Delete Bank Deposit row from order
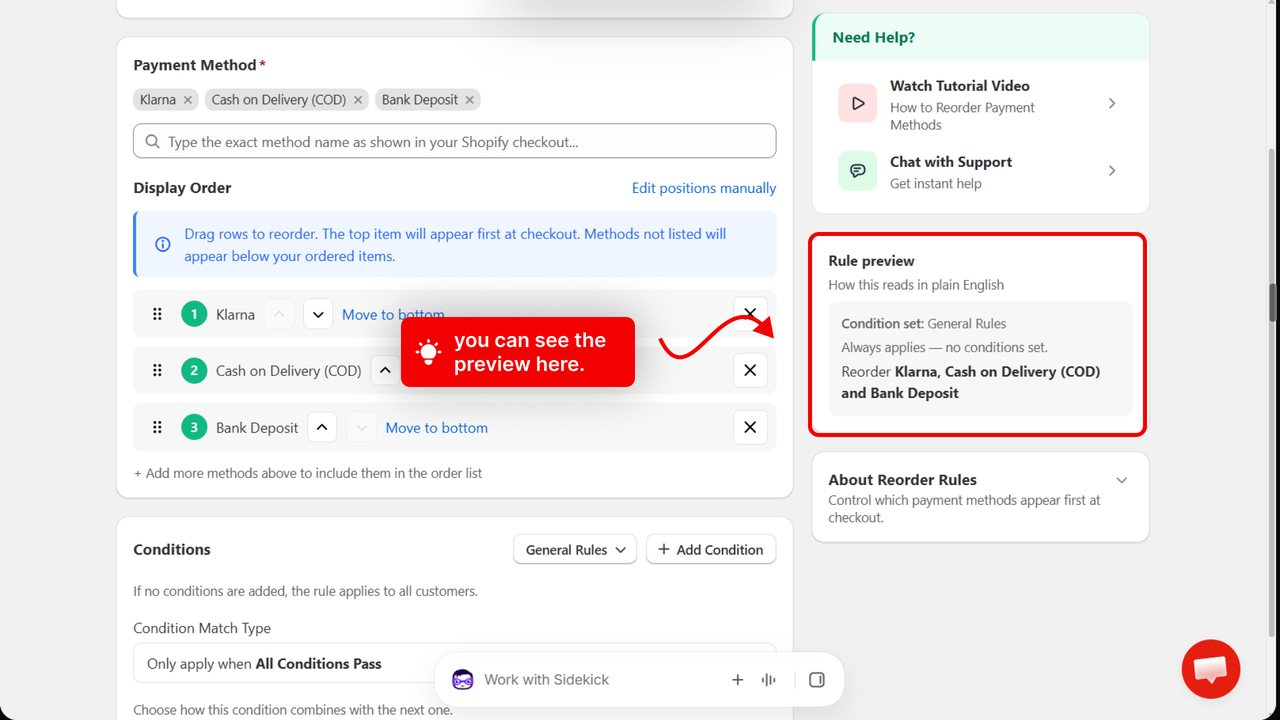 click(750, 427)
